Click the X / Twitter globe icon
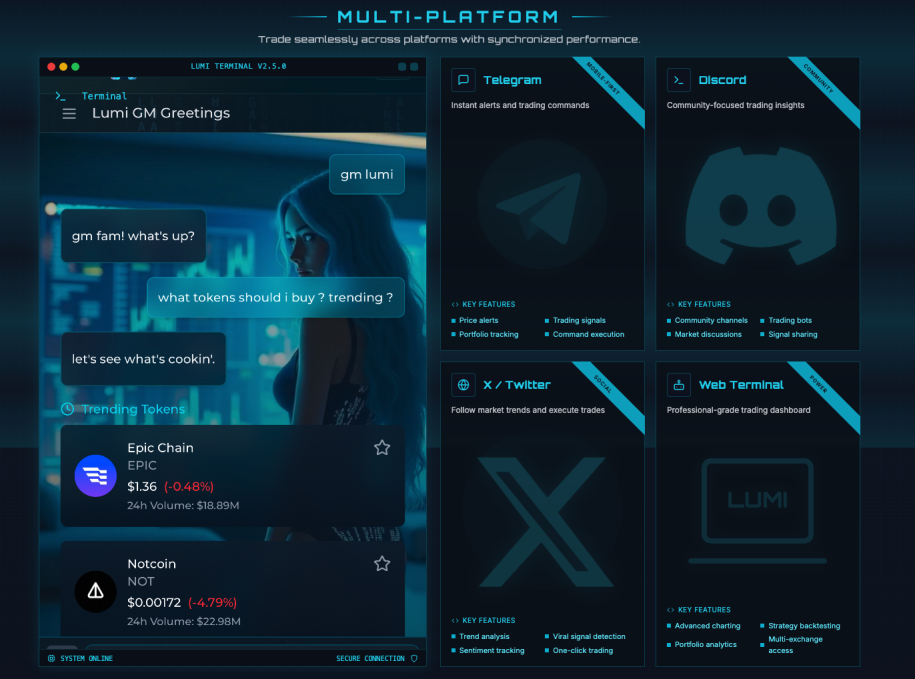Image resolution: width=915 pixels, height=679 pixels. [x=463, y=385]
